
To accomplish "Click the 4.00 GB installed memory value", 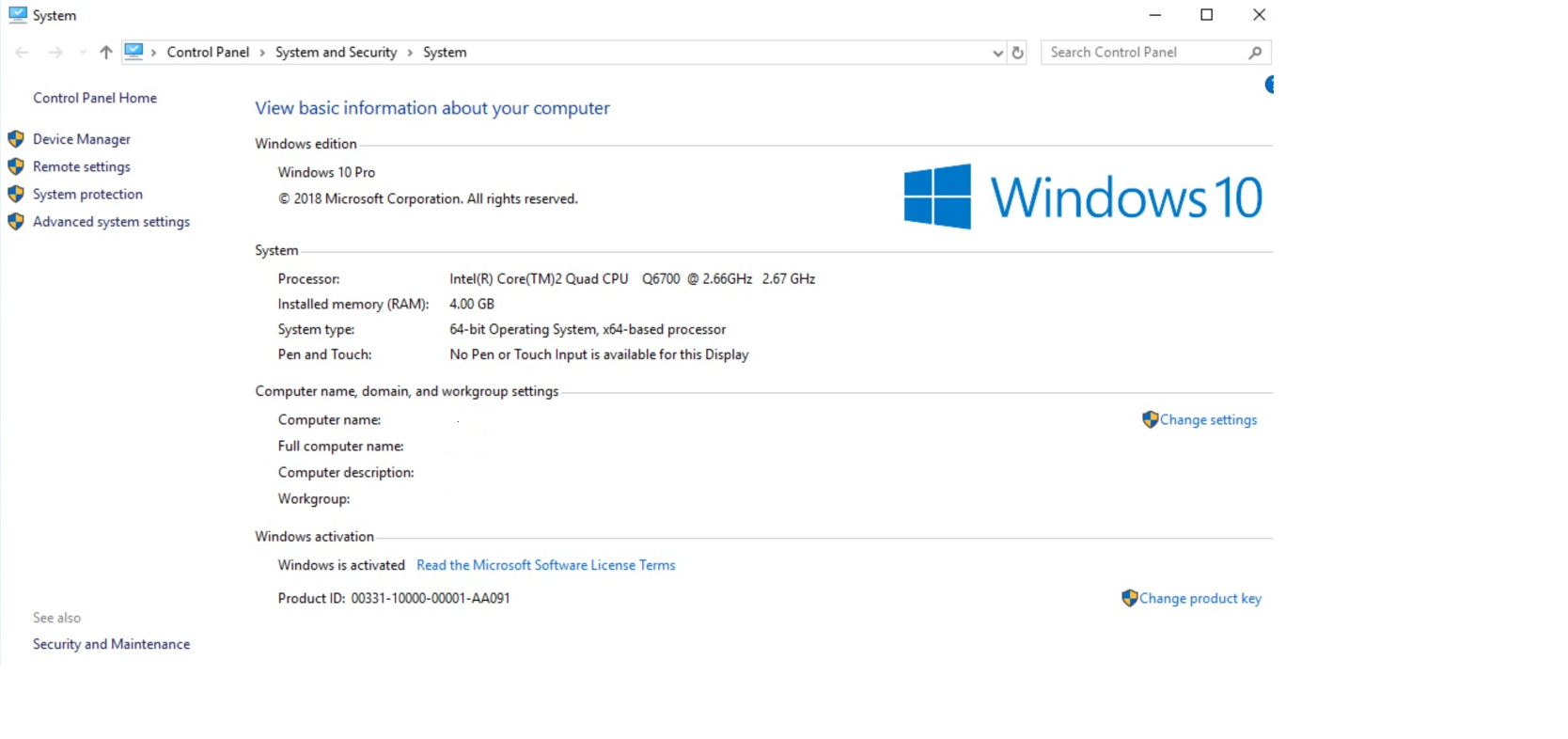I will [472, 304].
